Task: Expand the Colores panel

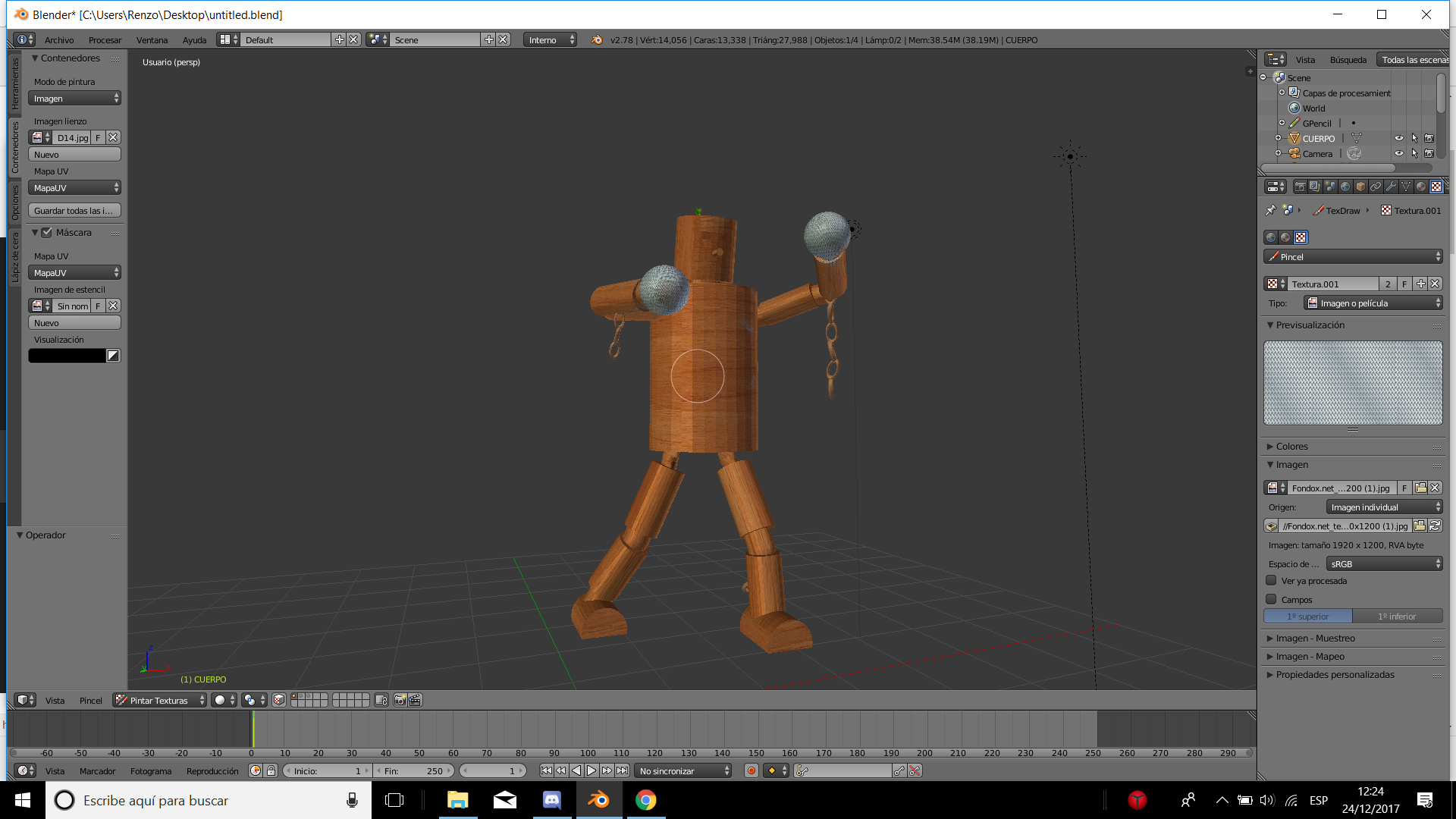Action: click(x=1291, y=447)
